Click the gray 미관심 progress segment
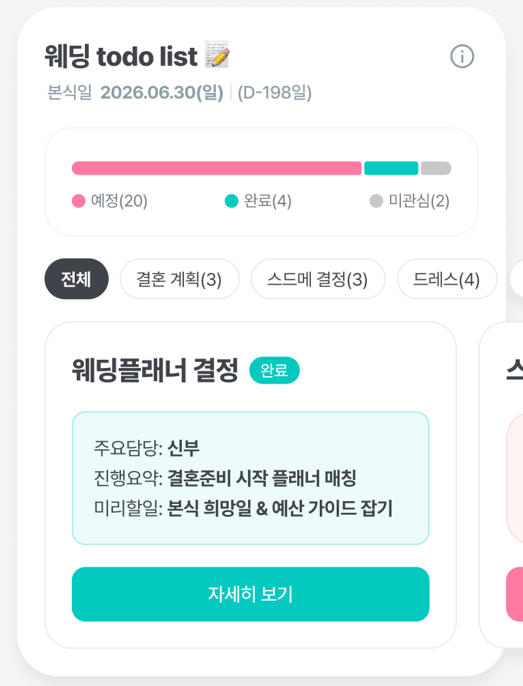 [436, 168]
